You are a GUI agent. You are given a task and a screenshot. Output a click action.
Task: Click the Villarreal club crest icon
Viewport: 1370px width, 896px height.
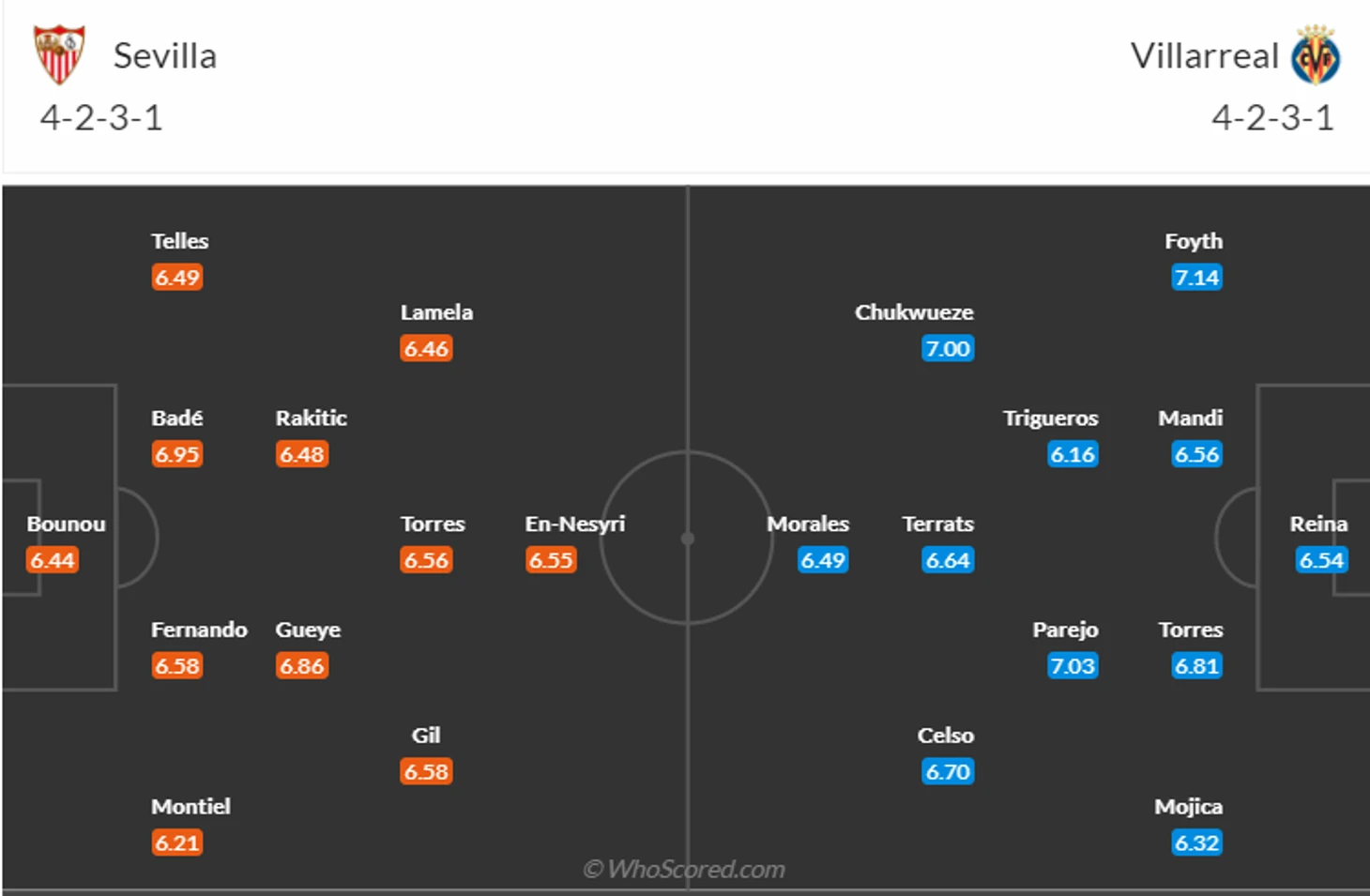click(x=1316, y=55)
